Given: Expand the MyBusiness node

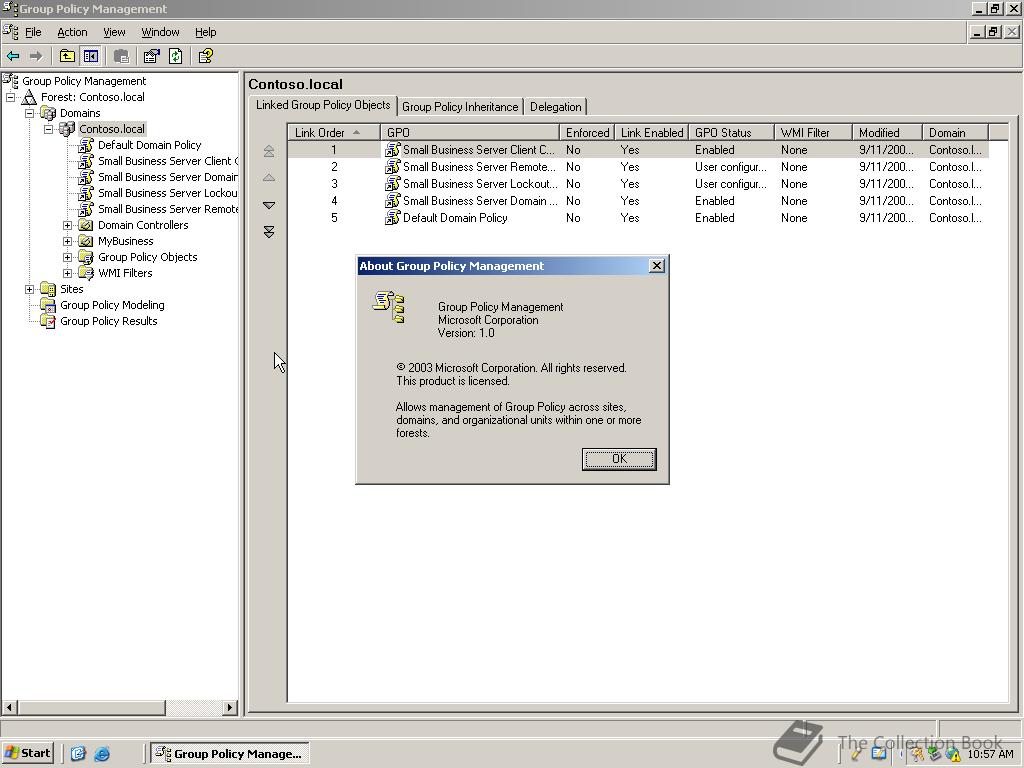Looking at the screenshot, I should coord(67,241).
